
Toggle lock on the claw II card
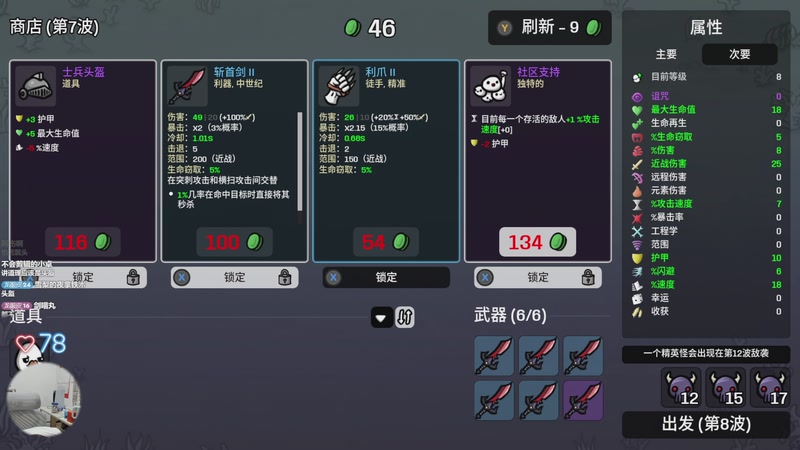pos(386,278)
